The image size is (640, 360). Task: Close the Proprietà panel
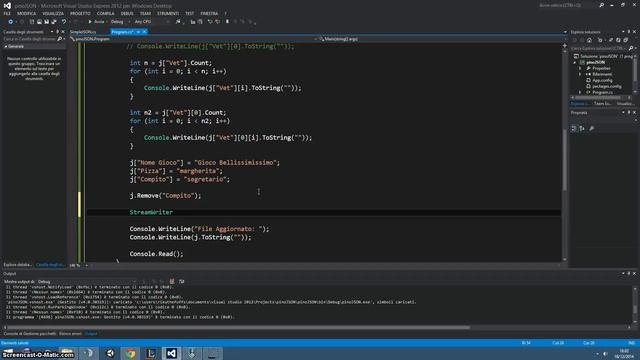pos(634,113)
